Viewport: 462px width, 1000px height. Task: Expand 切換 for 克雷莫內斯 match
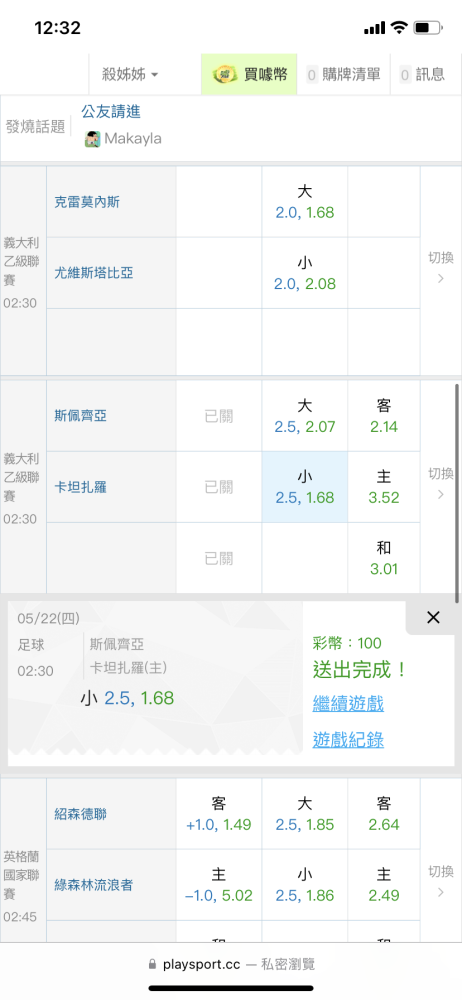point(440,268)
